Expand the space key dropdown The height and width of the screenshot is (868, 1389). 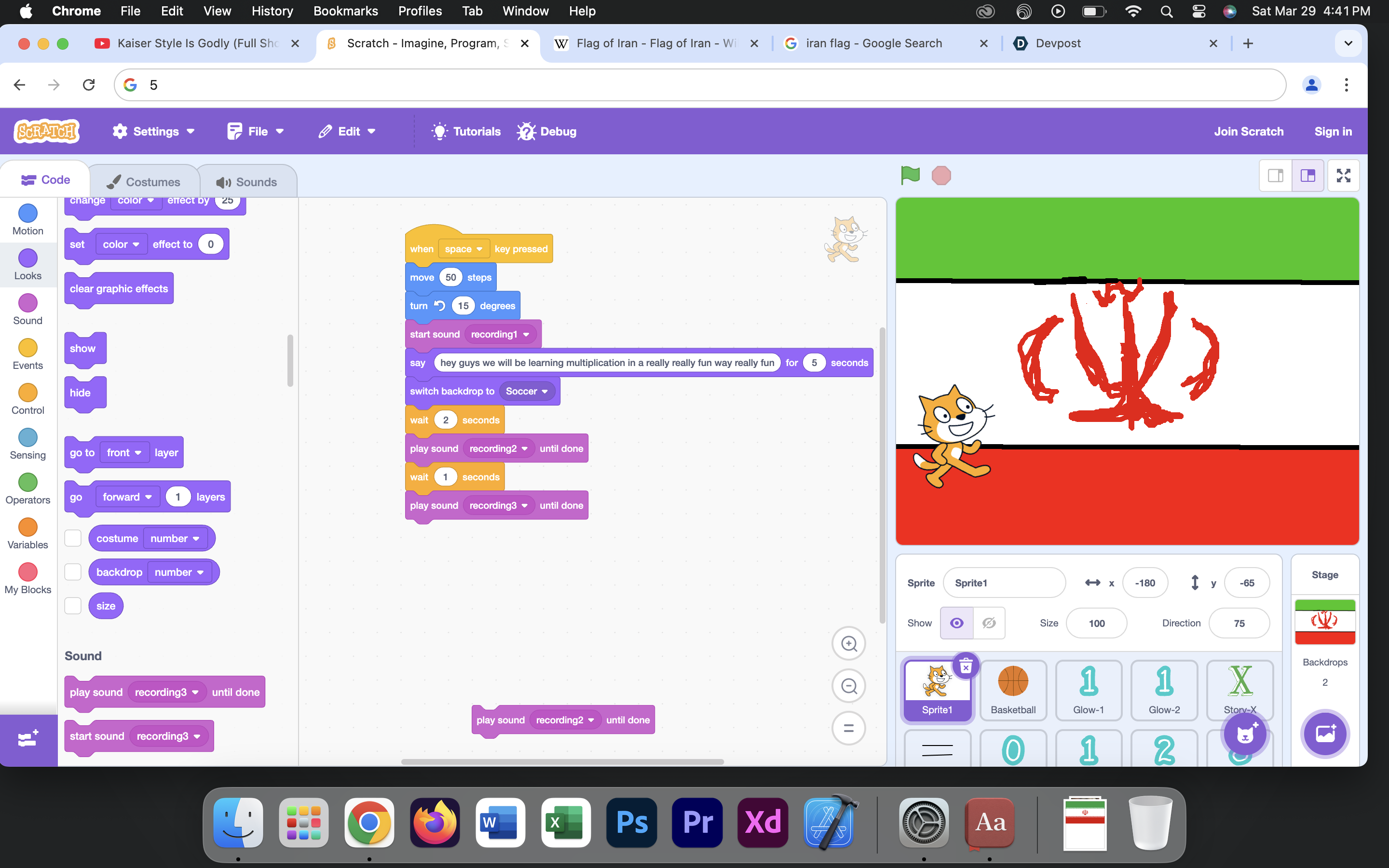point(464,249)
